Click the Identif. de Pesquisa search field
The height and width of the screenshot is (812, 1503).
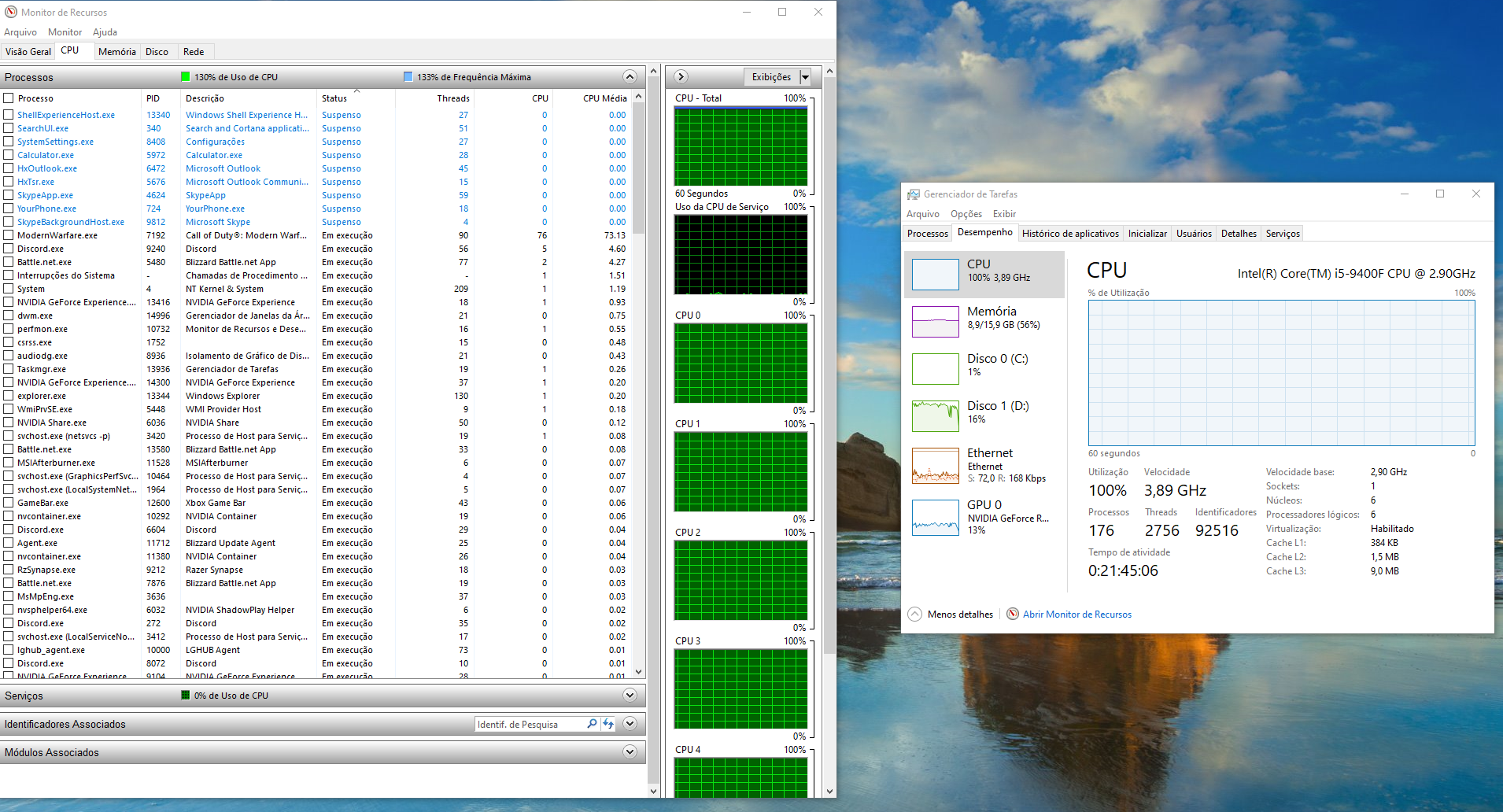(x=530, y=724)
